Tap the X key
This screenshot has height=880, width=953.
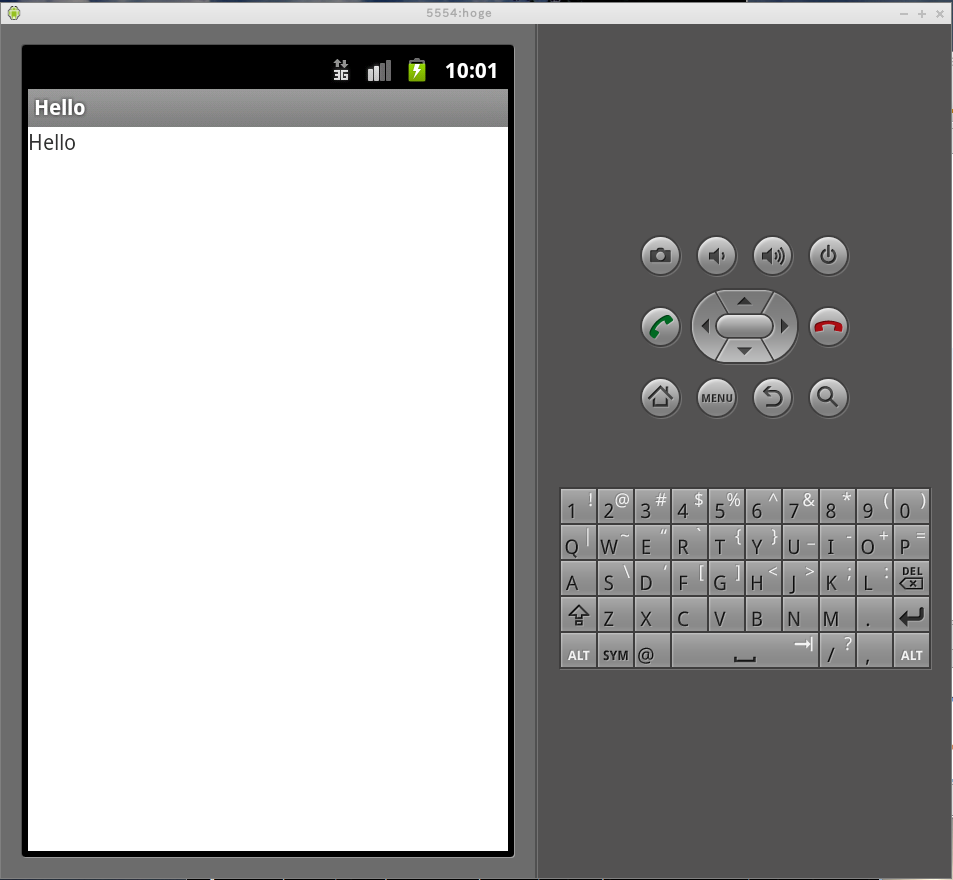653,614
